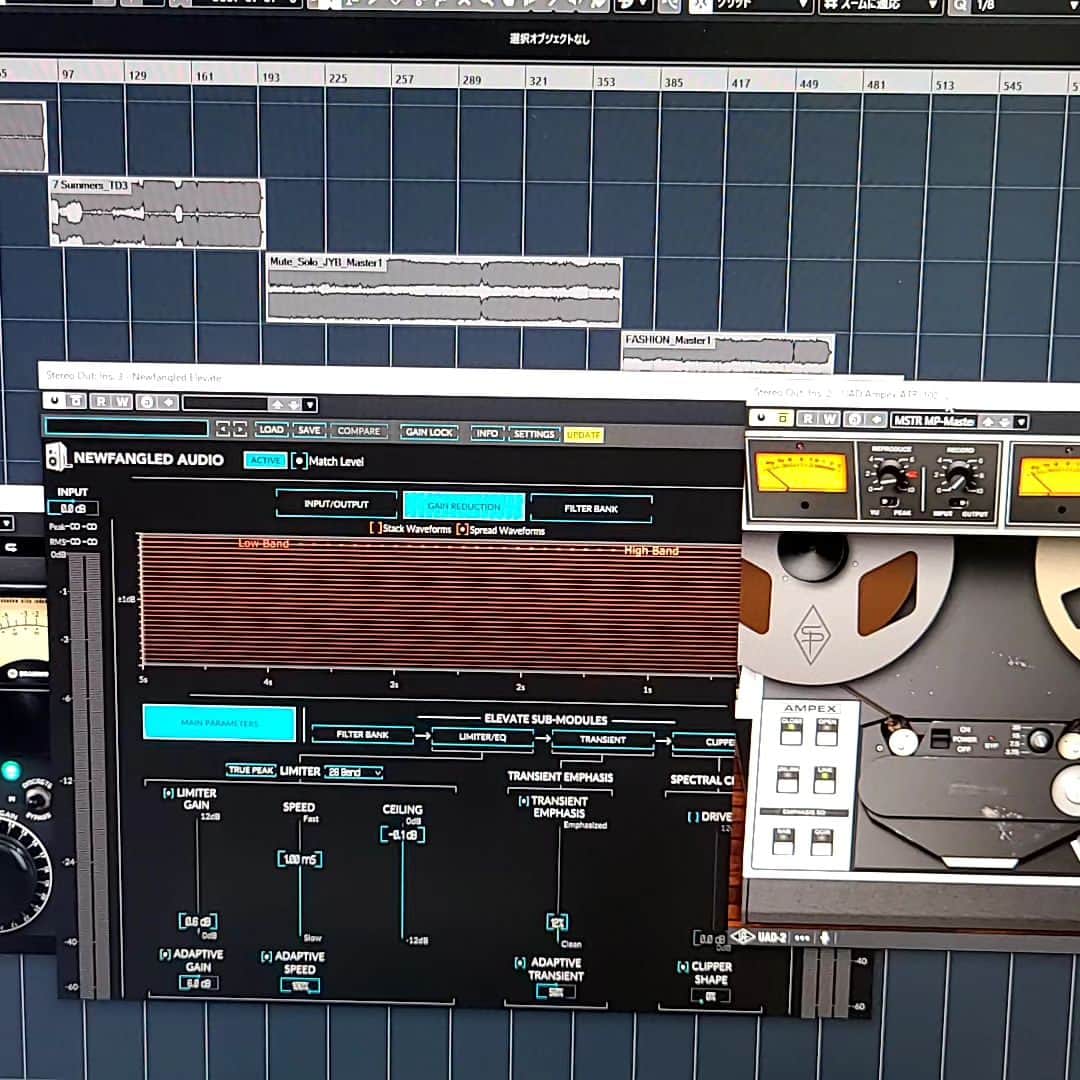Click the Newfangled Audio speaker logo

click(x=58, y=457)
